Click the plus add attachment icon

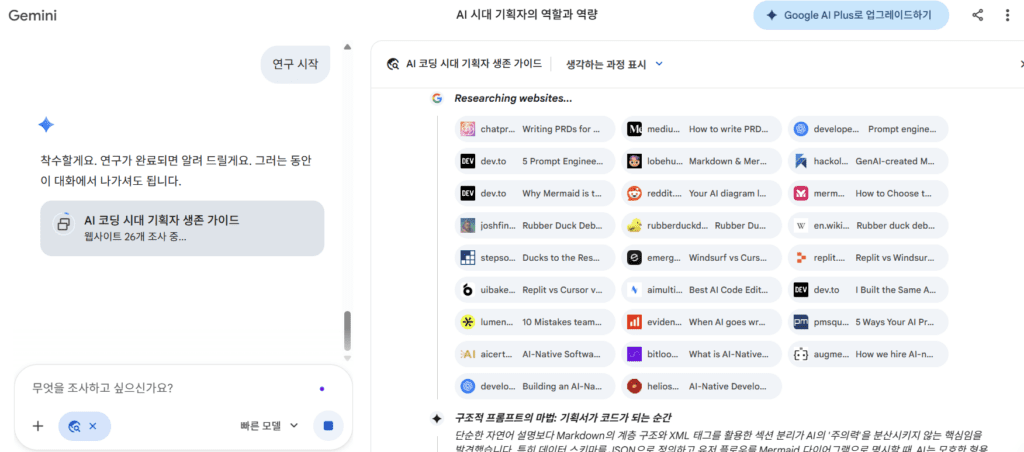tap(38, 426)
